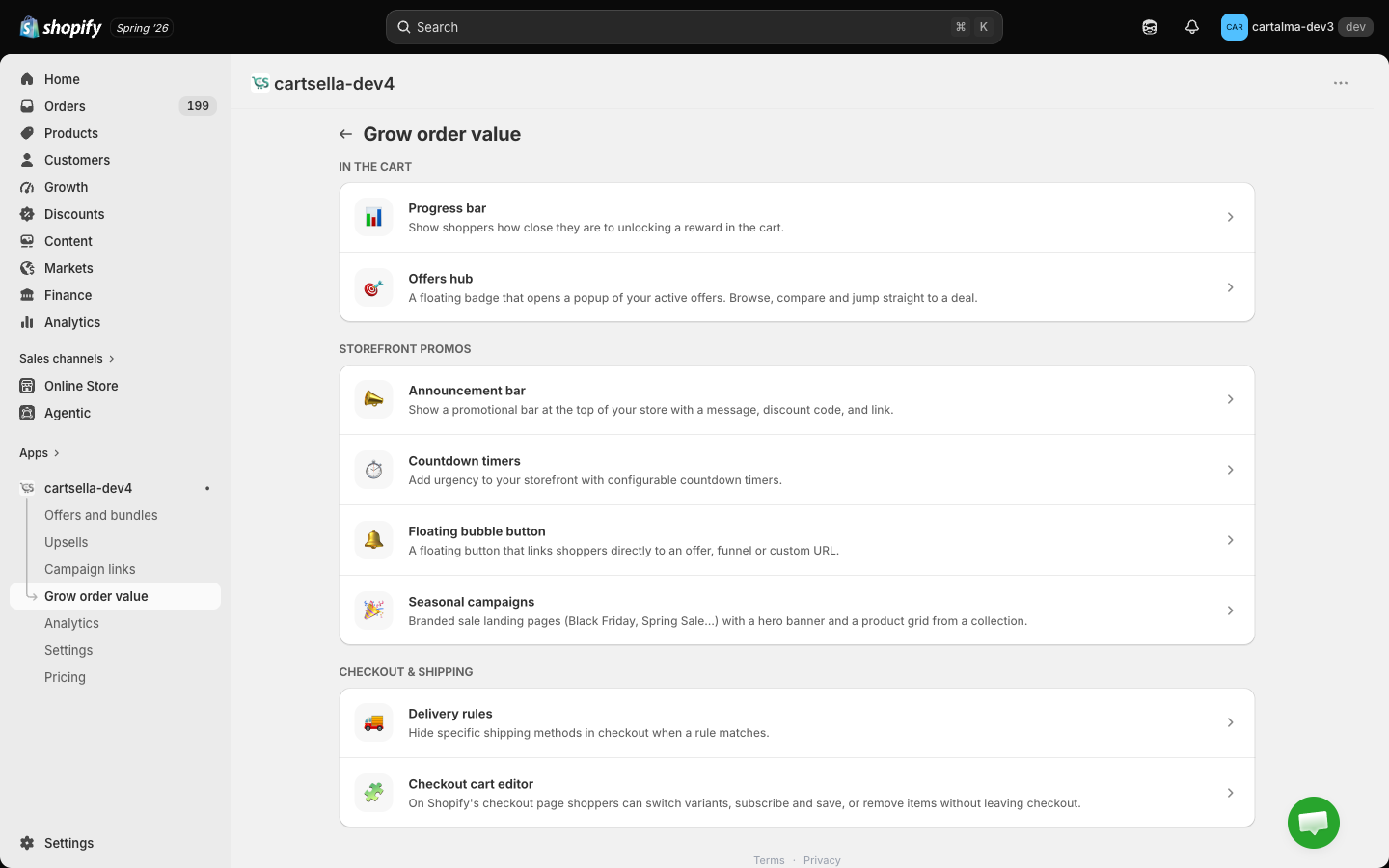Open the notifications bell
Image resolution: width=1389 pixels, height=868 pixels.
click(1192, 27)
